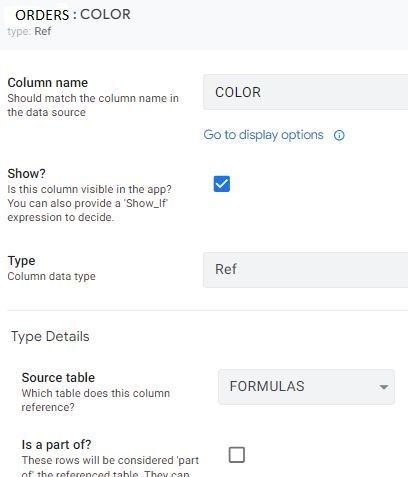Open the Type selector showing Ref
The image size is (408, 477).
pos(306,270)
